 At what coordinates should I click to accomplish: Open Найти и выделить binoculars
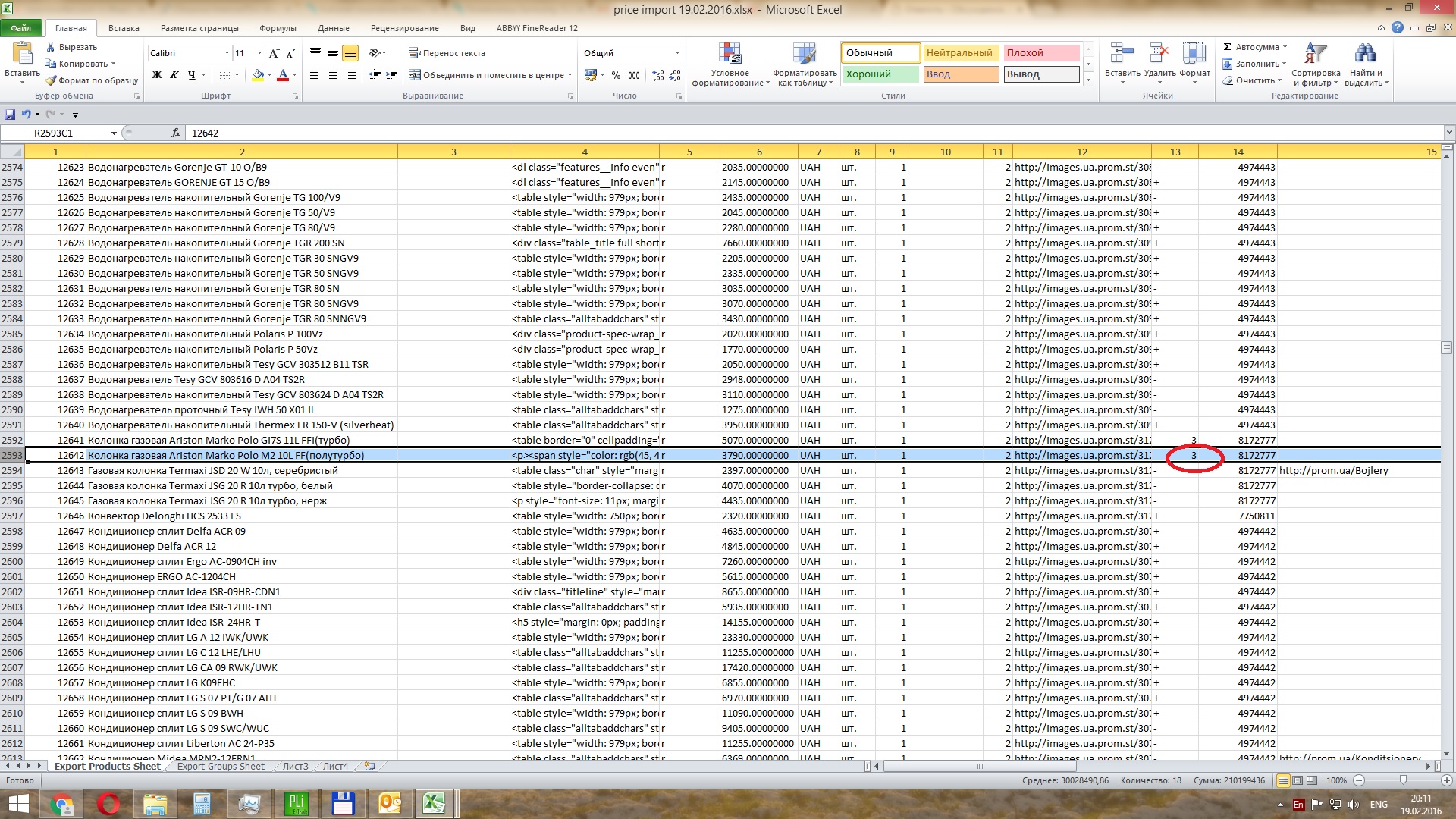[1366, 64]
